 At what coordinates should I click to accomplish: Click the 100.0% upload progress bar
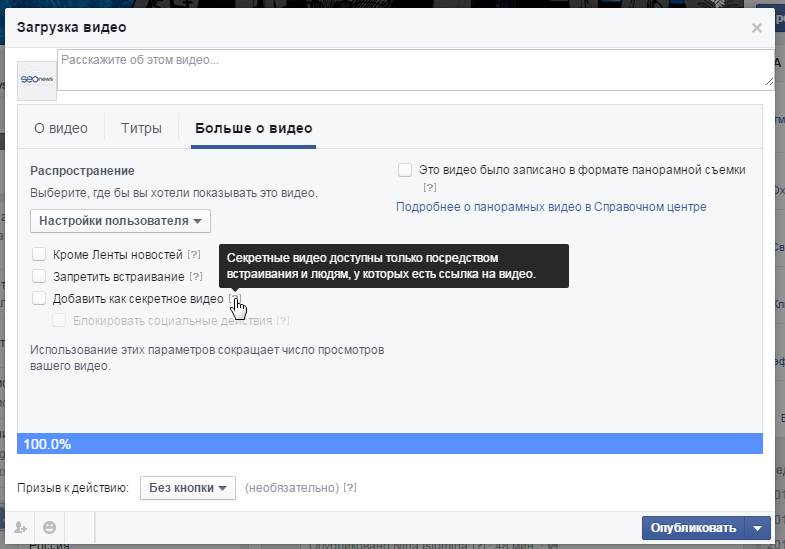pyautogui.click(x=390, y=444)
